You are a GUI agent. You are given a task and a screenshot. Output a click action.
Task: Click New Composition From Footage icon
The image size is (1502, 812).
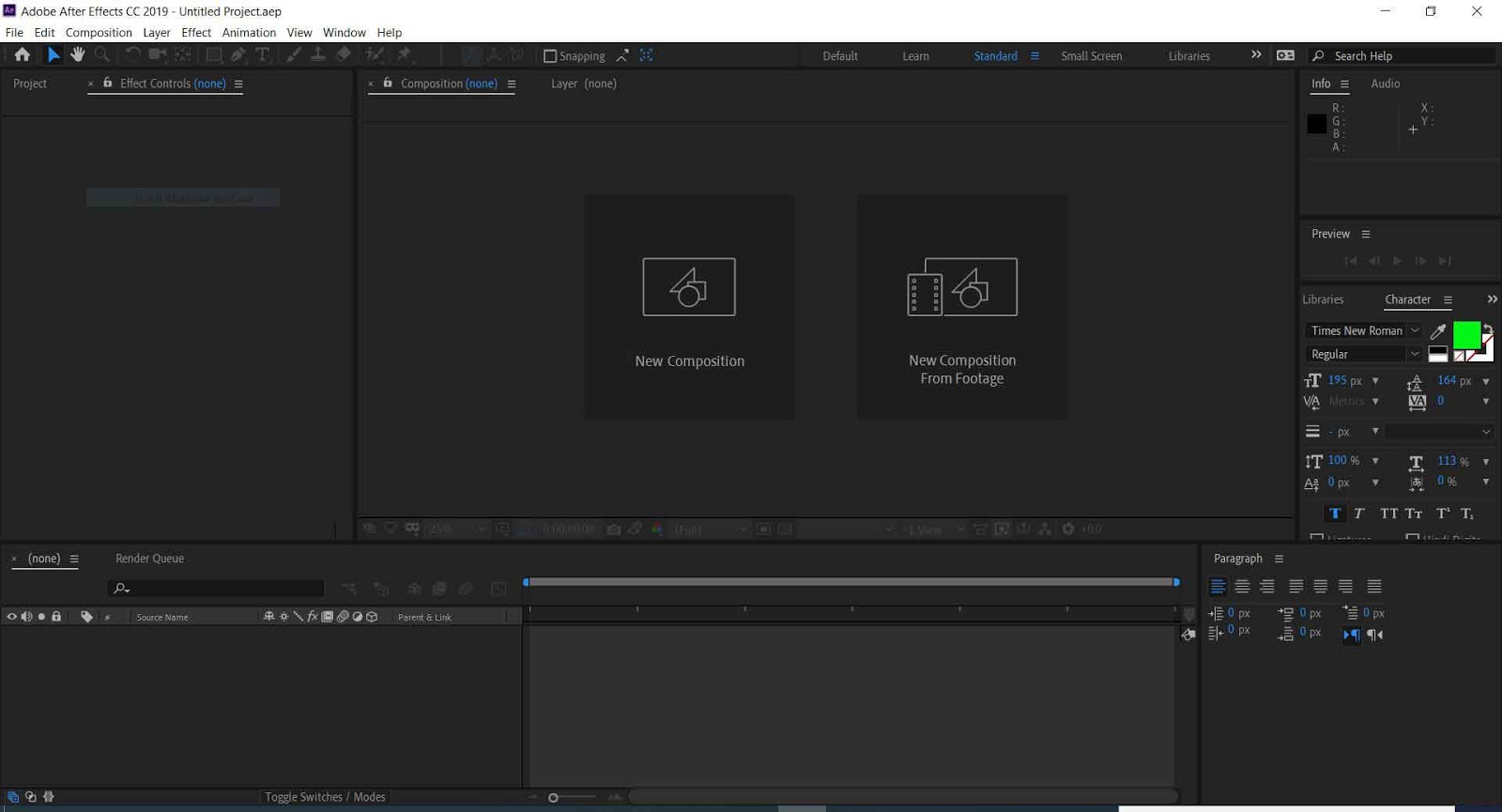point(962,287)
